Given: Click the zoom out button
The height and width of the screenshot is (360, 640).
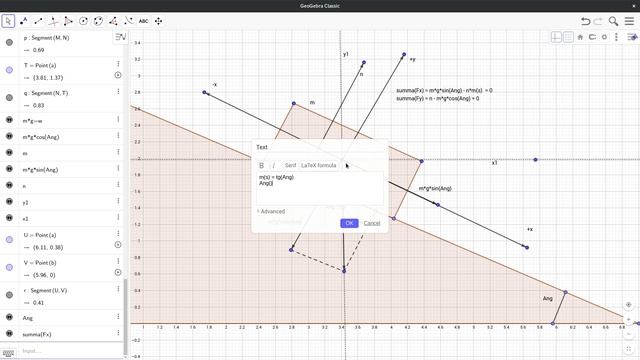Looking at the screenshot, I should tap(629, 334).
